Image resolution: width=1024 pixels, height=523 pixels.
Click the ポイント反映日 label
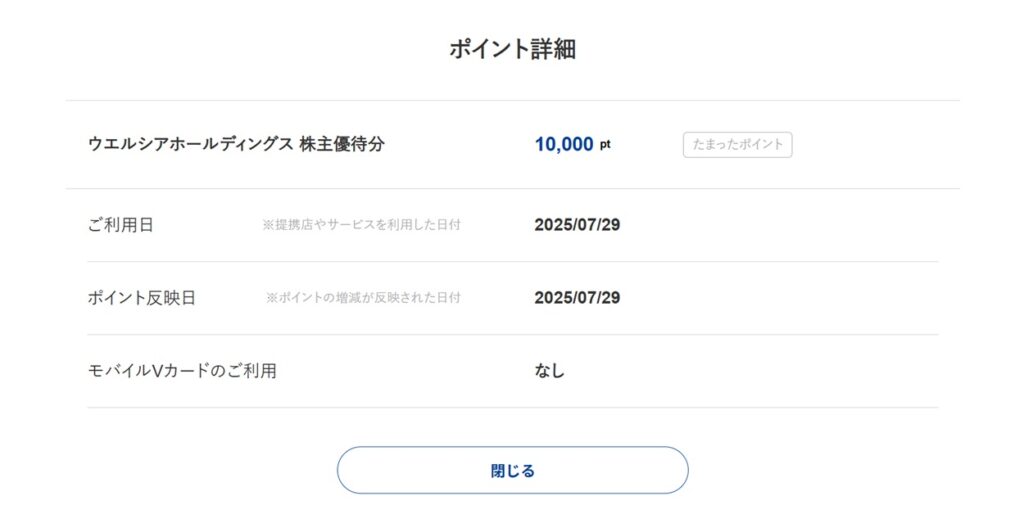pyautogui.click(x=142, y=298)
